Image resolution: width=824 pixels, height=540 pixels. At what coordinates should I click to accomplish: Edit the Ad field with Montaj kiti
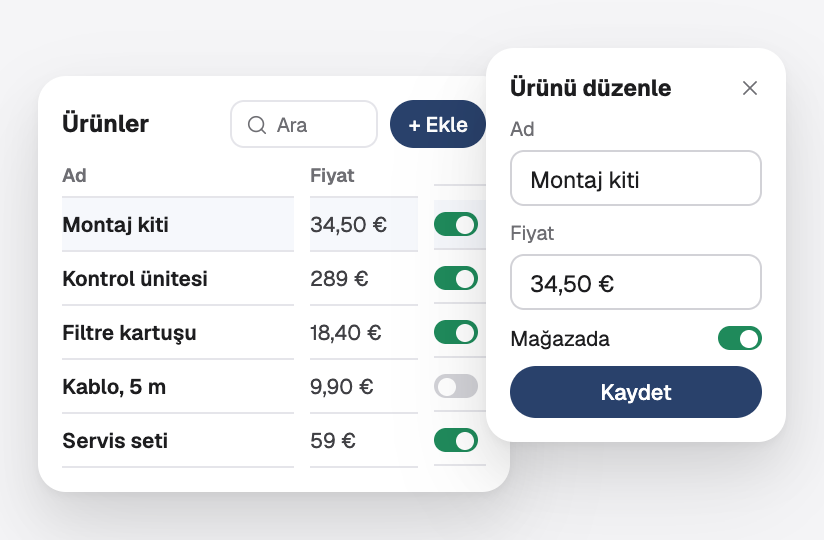click(635, 179)
